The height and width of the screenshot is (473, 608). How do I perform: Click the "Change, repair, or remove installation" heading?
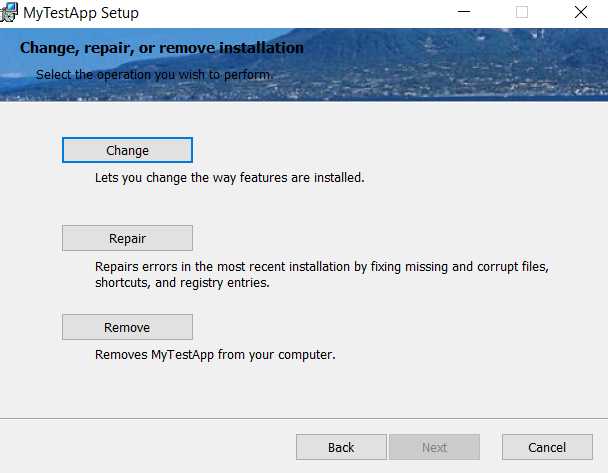click(x=162, y=48)
